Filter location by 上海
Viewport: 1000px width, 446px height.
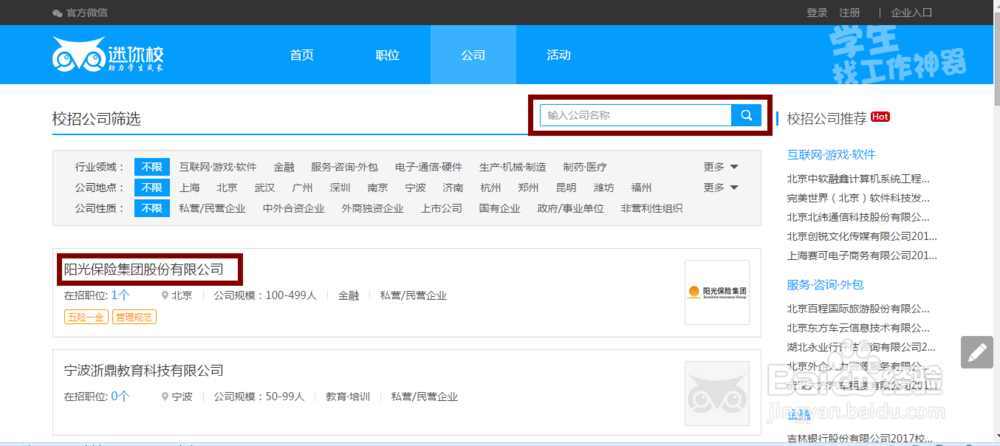(x=189, y=188)
